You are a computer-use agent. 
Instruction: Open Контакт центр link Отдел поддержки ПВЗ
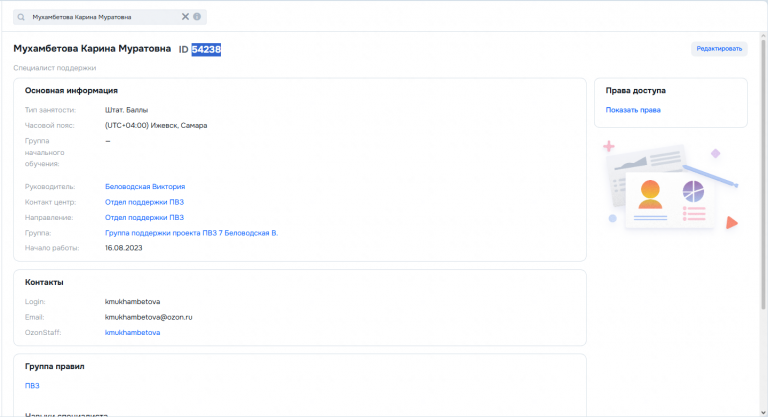point(144,202)
